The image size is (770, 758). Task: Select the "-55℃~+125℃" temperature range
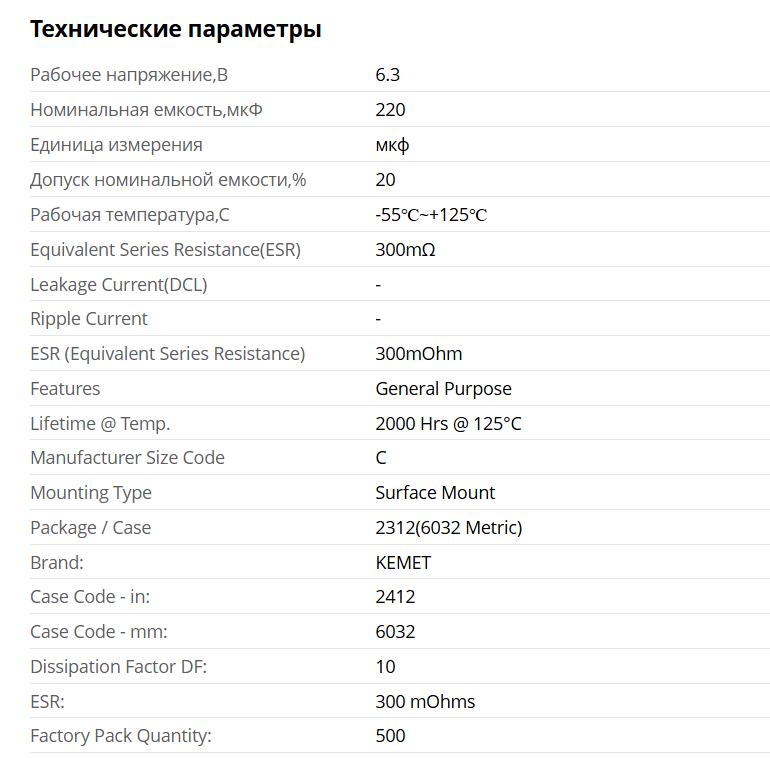431,215
